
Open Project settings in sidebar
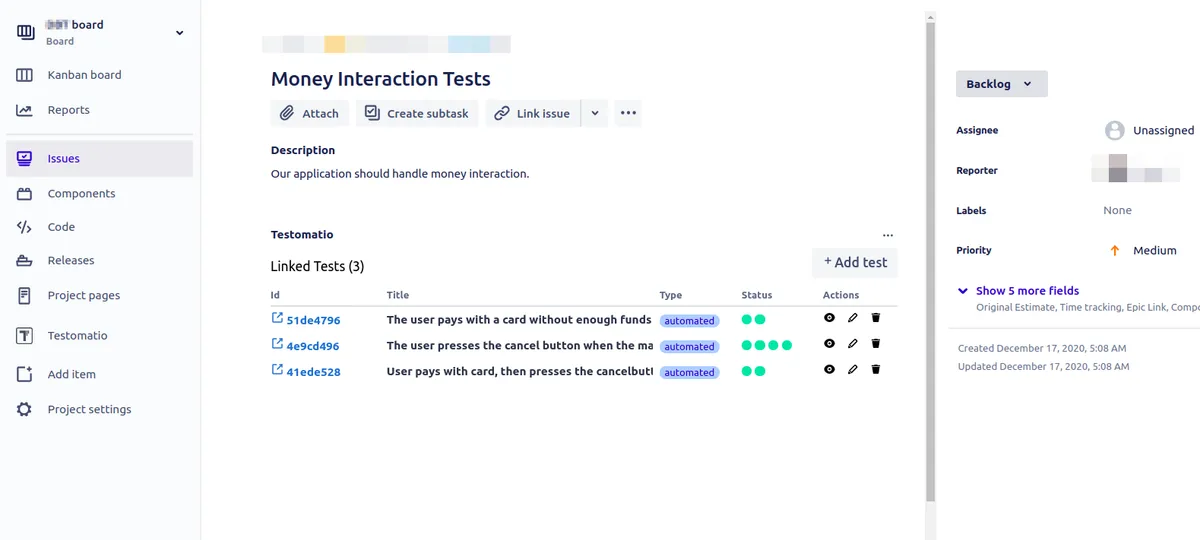89,409
